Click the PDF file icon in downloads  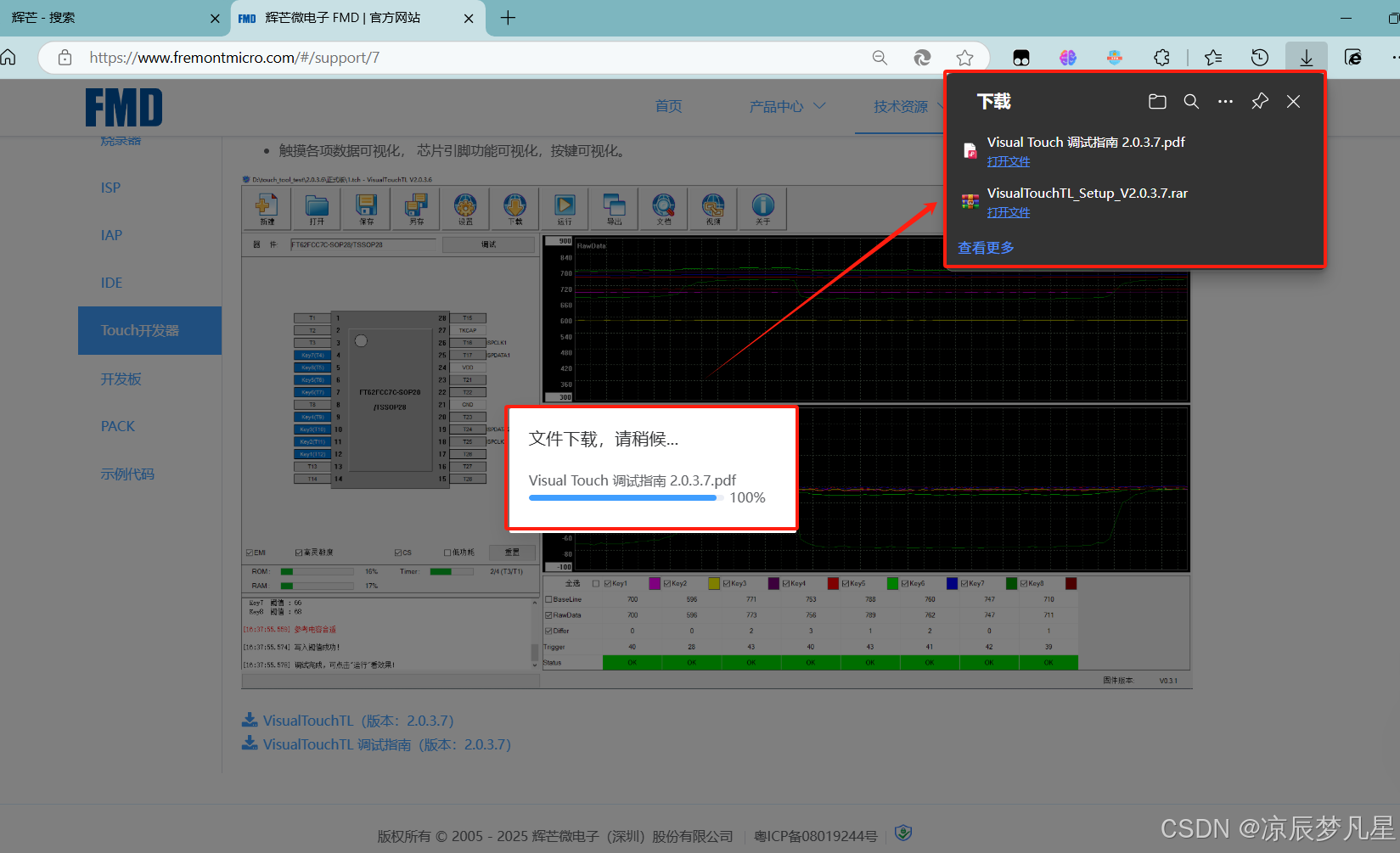point(970,150)
